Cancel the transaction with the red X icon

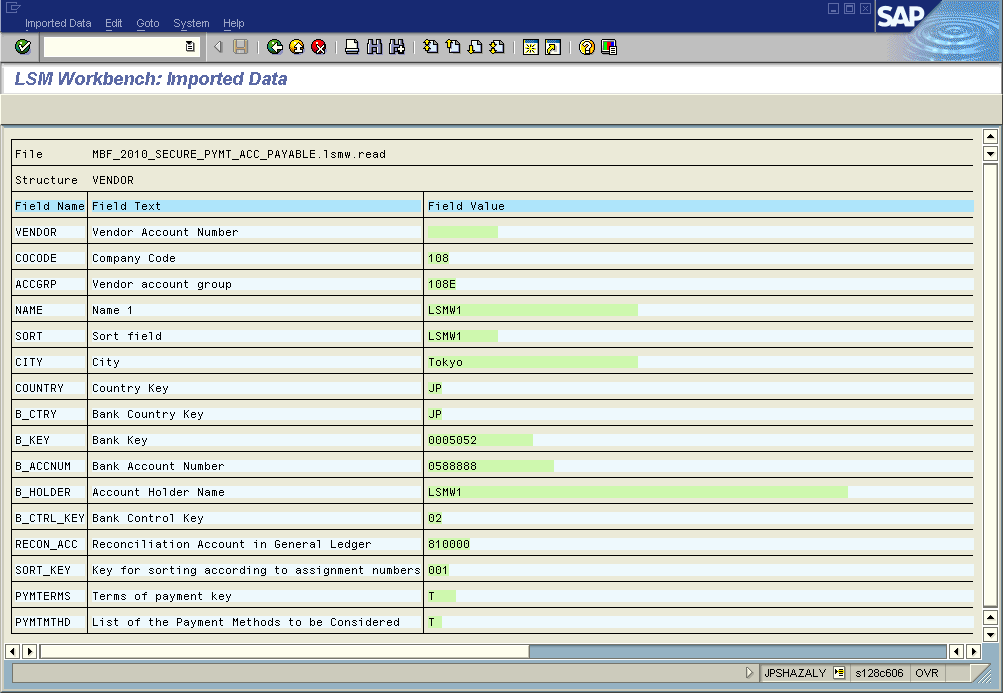[x=317, y=46]
